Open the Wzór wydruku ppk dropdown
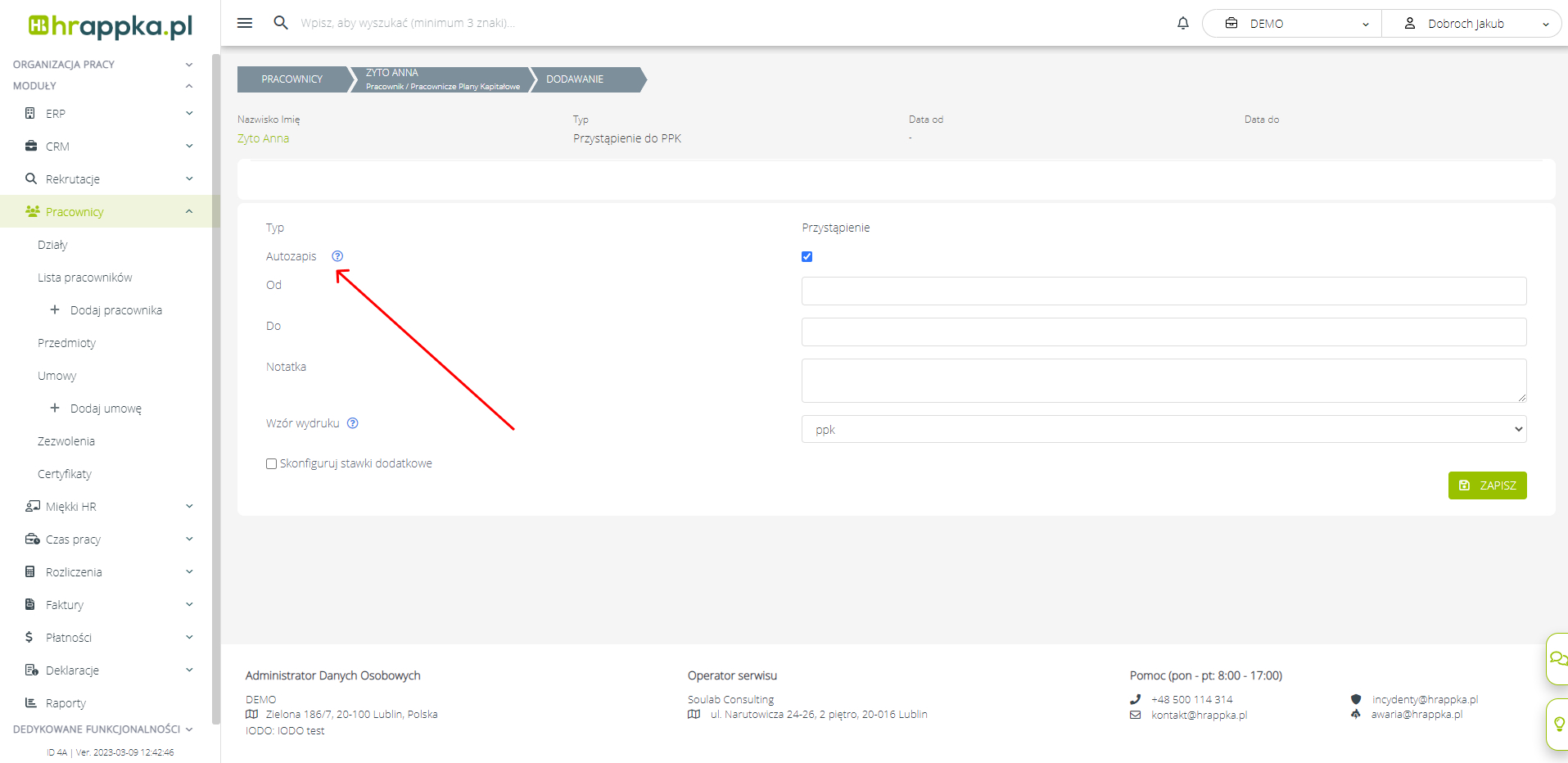Viewport: 1568px width, 763px height. (1163, 429)
